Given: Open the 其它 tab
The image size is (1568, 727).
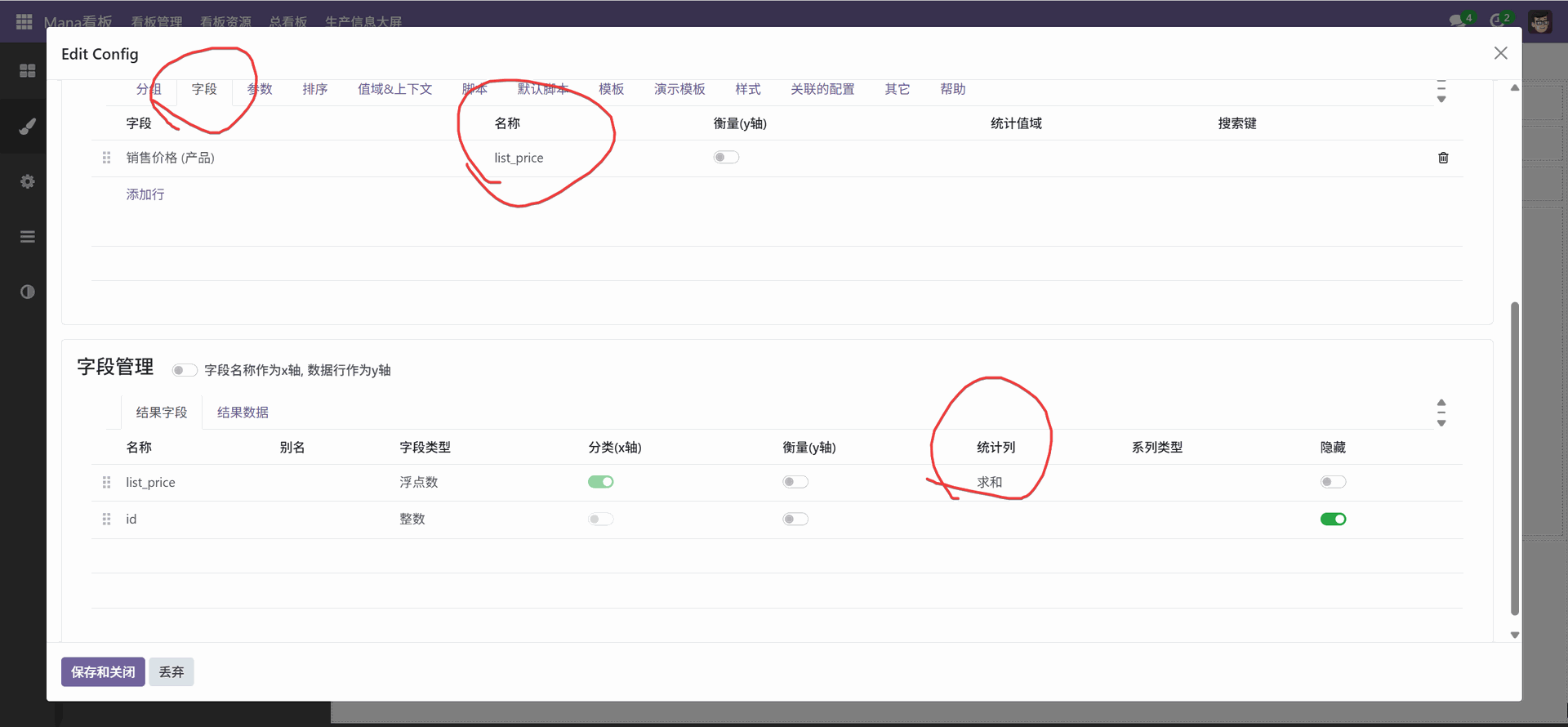Looking at the screenshot, I should coord(898,89).
